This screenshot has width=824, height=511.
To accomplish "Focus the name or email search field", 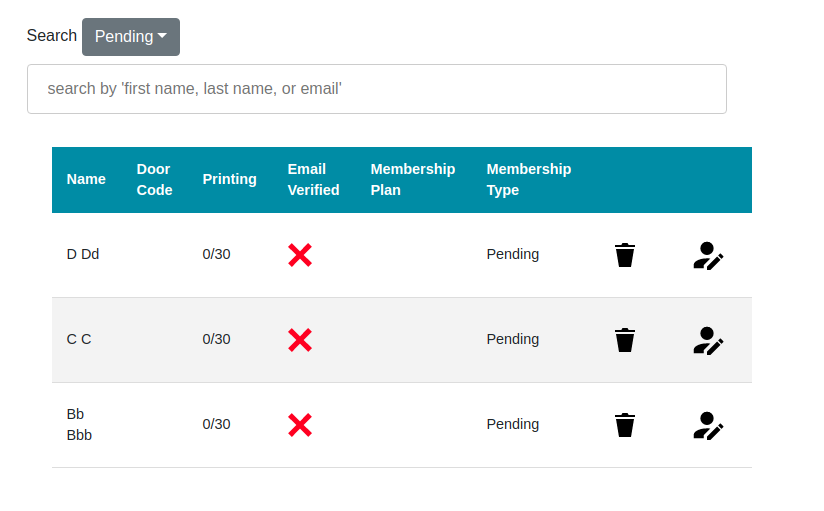I will point(376,89).
